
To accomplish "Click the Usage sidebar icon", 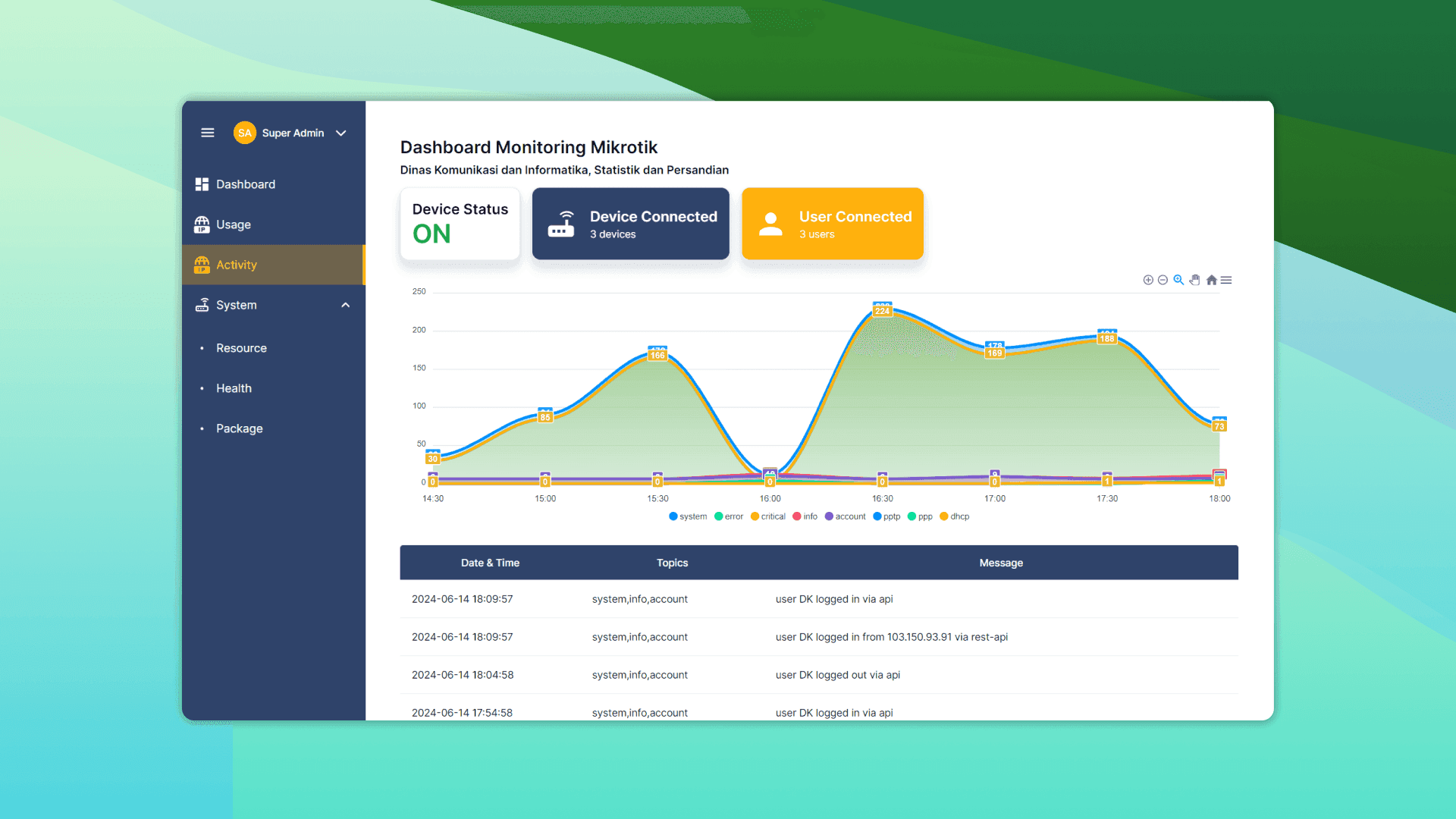I will pos(201,224).
